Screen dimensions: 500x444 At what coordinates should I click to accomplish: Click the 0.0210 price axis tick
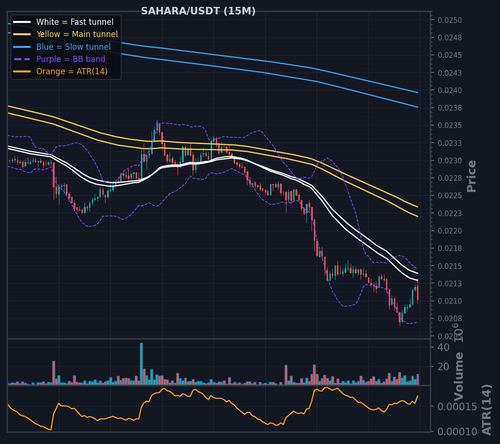[x=450, y=301]
